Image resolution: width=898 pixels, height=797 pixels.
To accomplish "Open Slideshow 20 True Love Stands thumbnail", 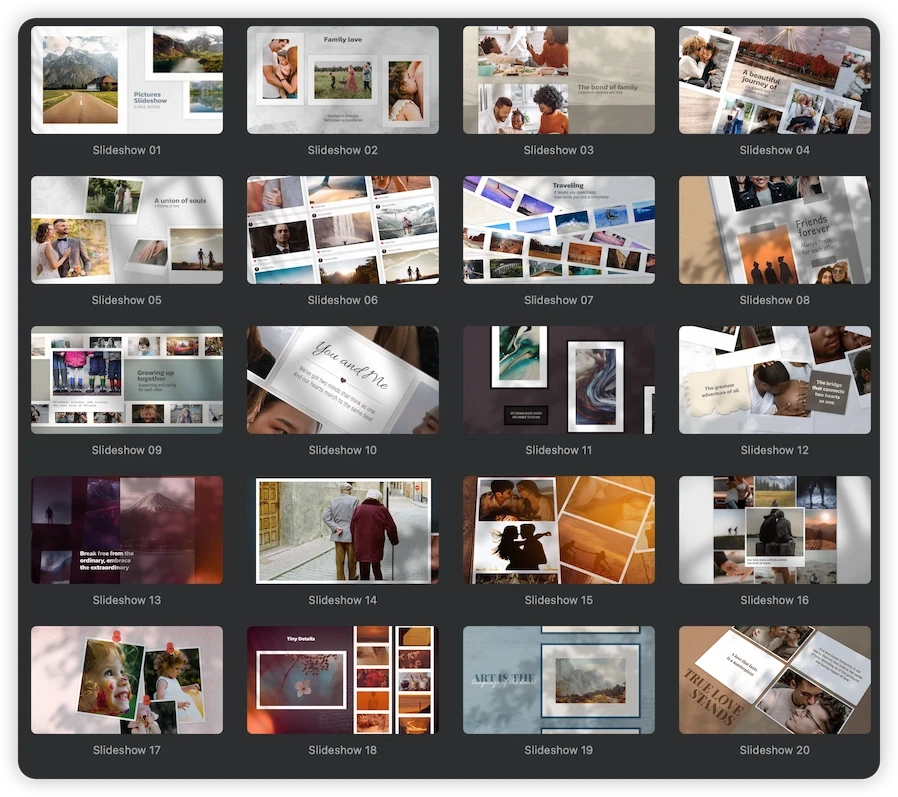I will [775, 680].
